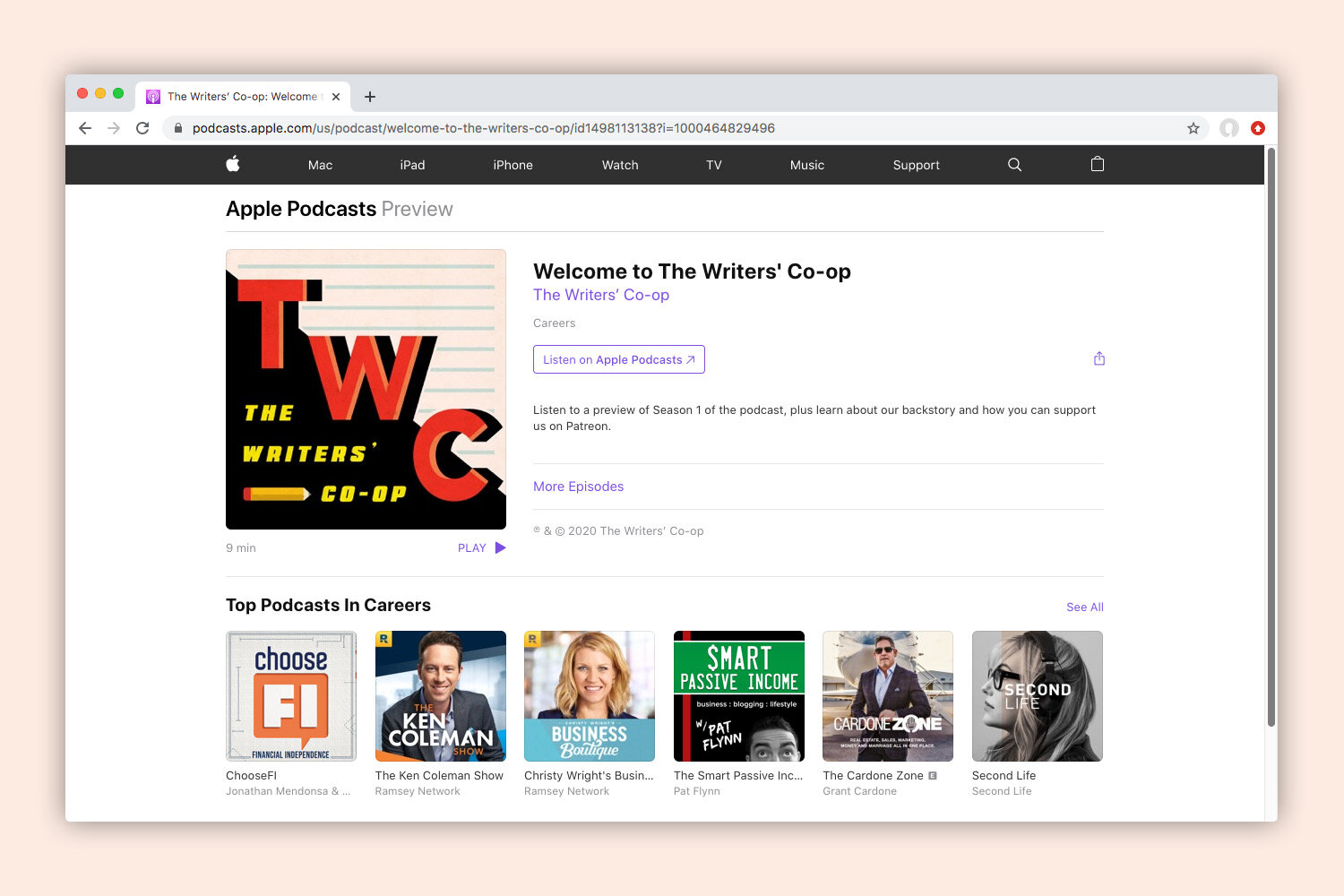Click the browser forward arrow
The height and width of the screenshot is (896, 1344).
click(114, 128)
